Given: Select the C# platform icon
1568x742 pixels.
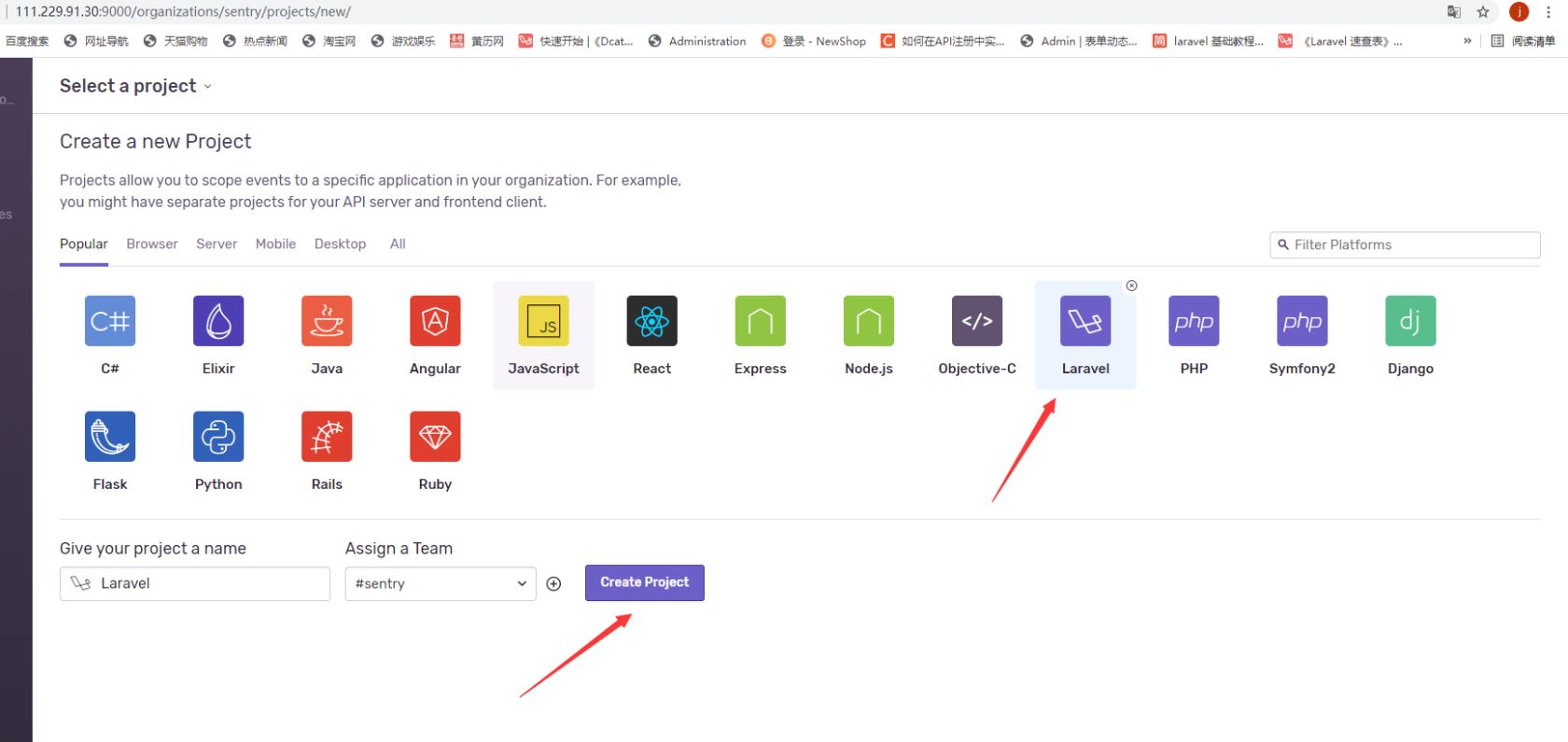Looking at the screenshot, I should (110, 321).
